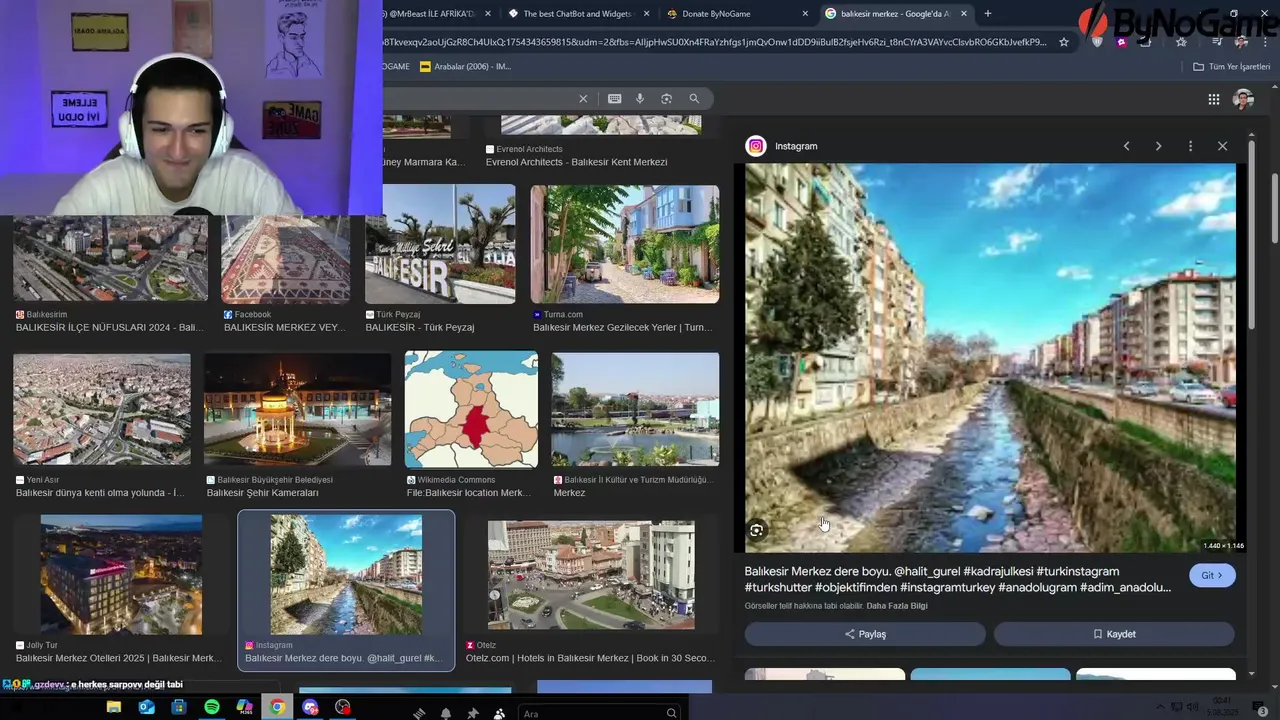Open the Arabalar (2006) bookmark
The image size is (1280, 720).
pyautogui.click(x=466, y=67)
